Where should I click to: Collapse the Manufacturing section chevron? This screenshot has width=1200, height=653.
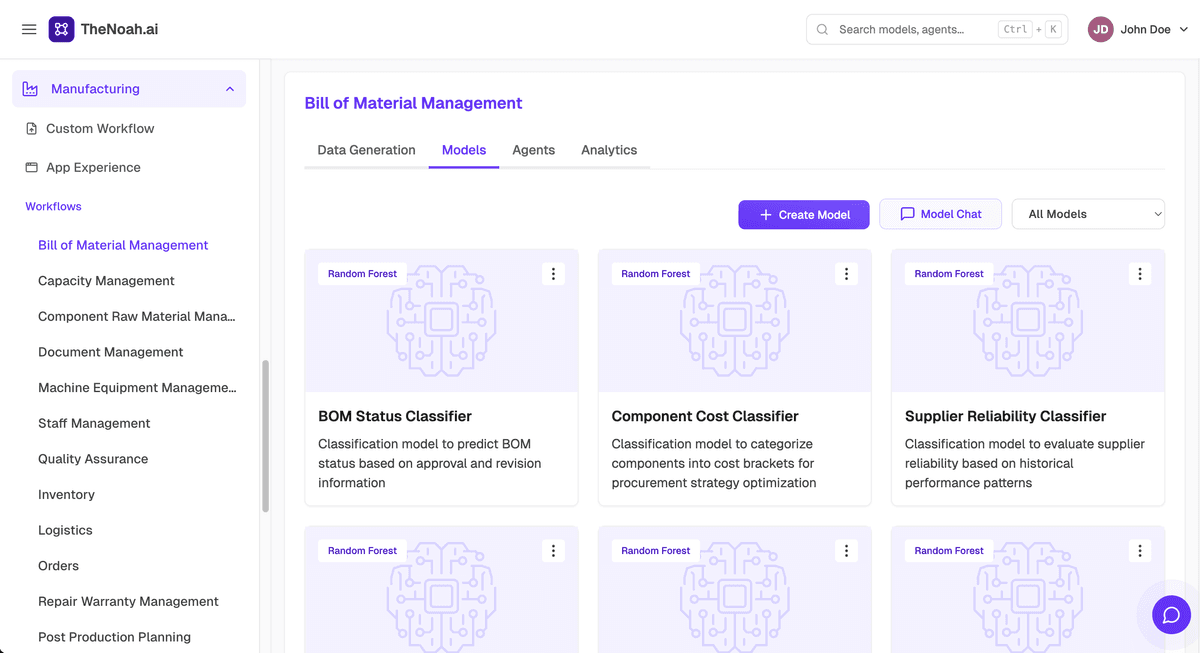[x=230, y=89]
